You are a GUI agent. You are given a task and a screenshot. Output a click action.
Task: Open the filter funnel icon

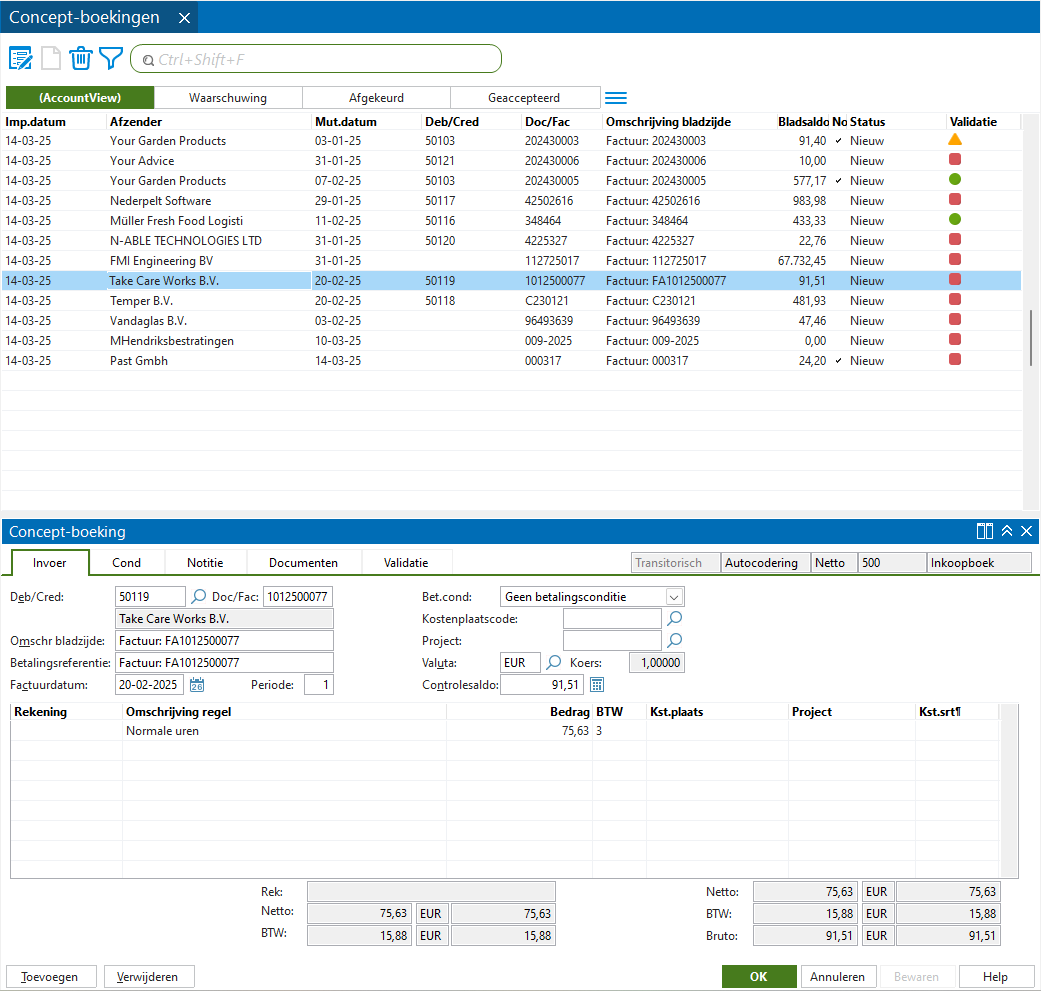pos(111,59)
